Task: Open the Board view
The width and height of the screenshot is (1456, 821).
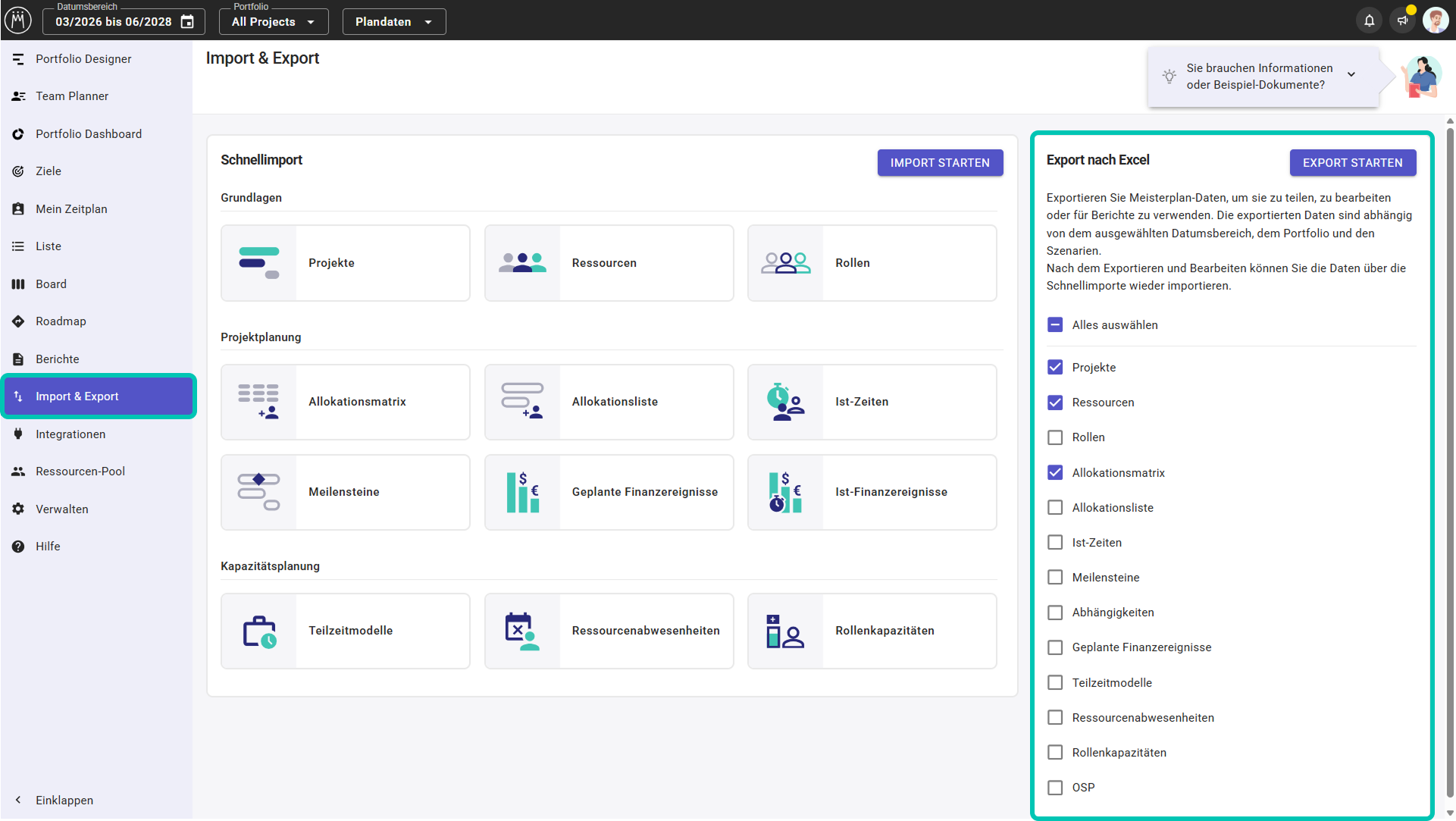Action: coord(96,284)
